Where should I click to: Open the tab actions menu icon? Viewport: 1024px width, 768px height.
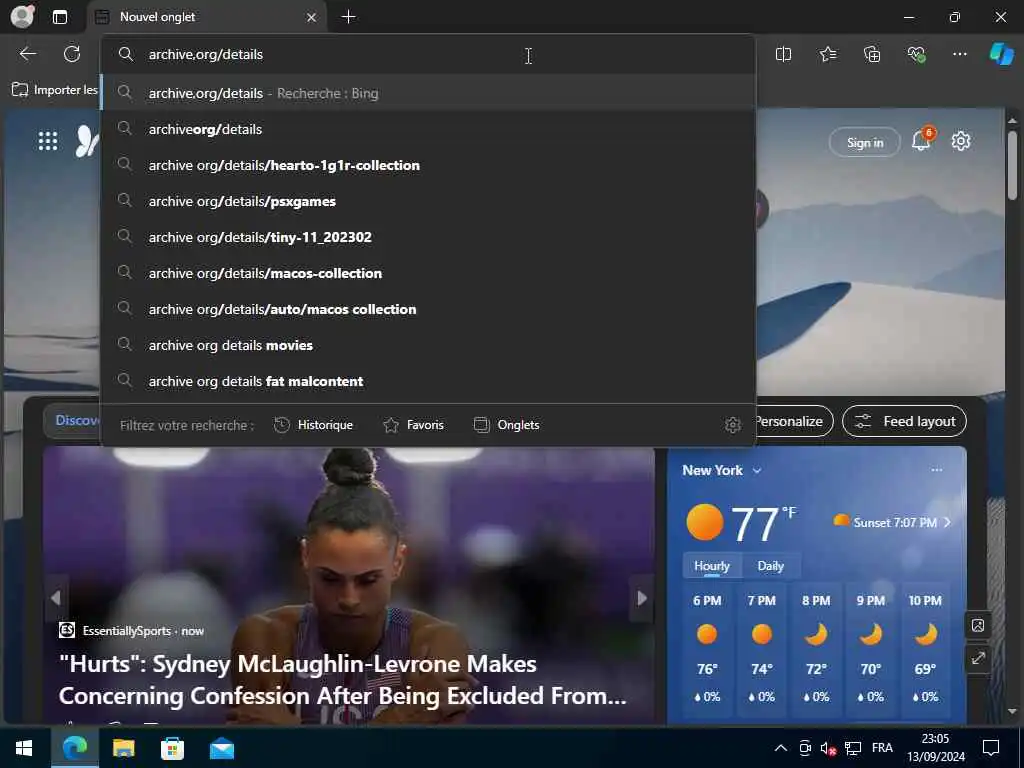coord(60,17)
